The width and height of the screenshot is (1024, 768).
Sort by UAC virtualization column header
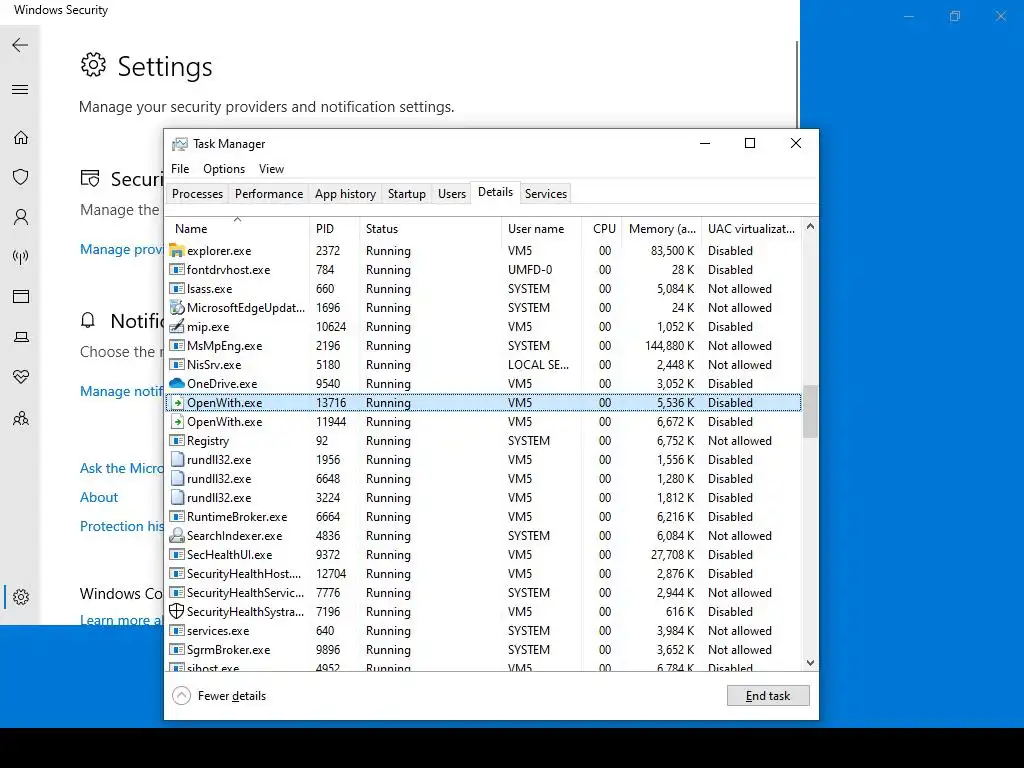point(752,229)
